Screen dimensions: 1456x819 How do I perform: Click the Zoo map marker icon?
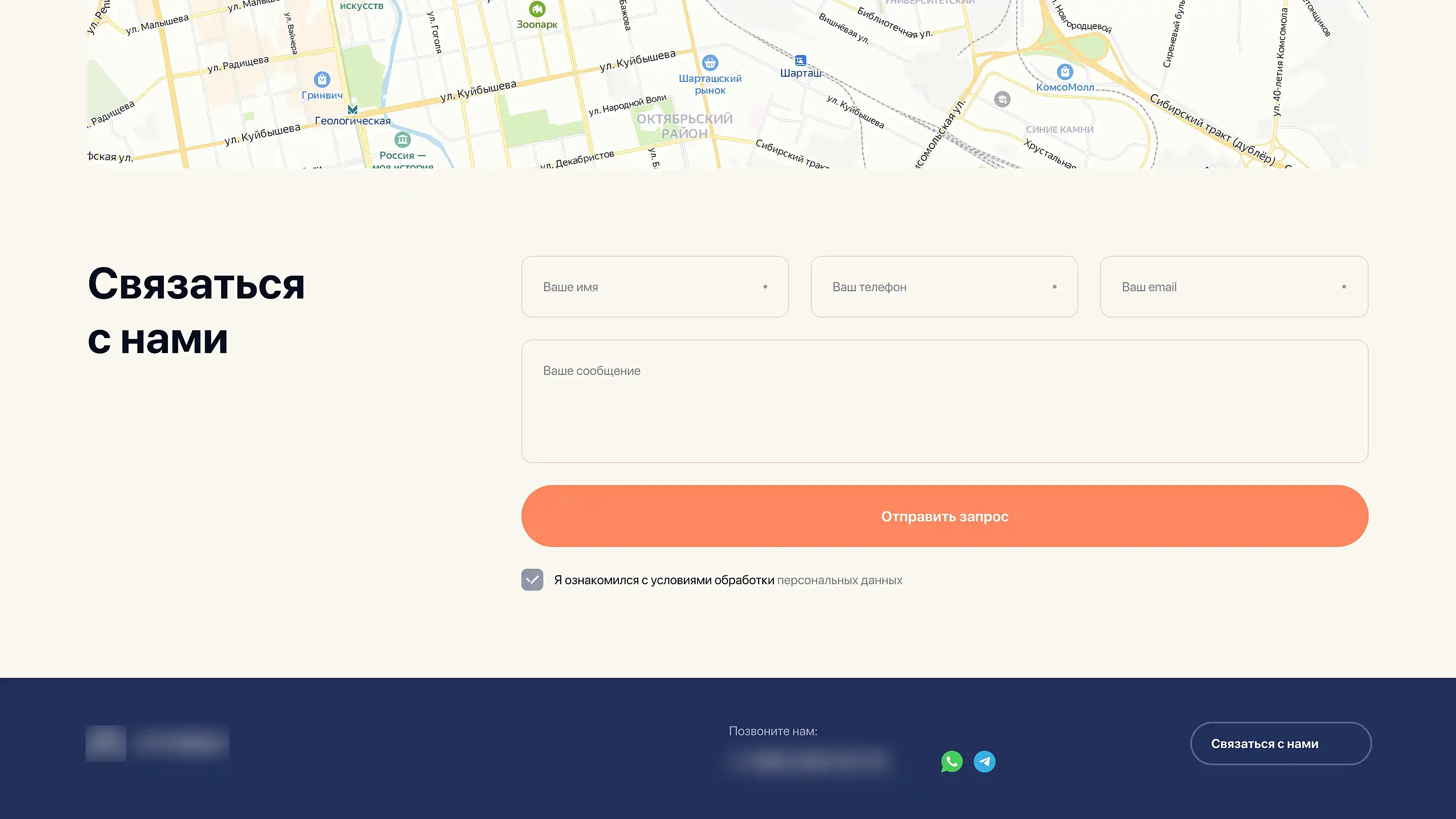click(x=537, y=9)
